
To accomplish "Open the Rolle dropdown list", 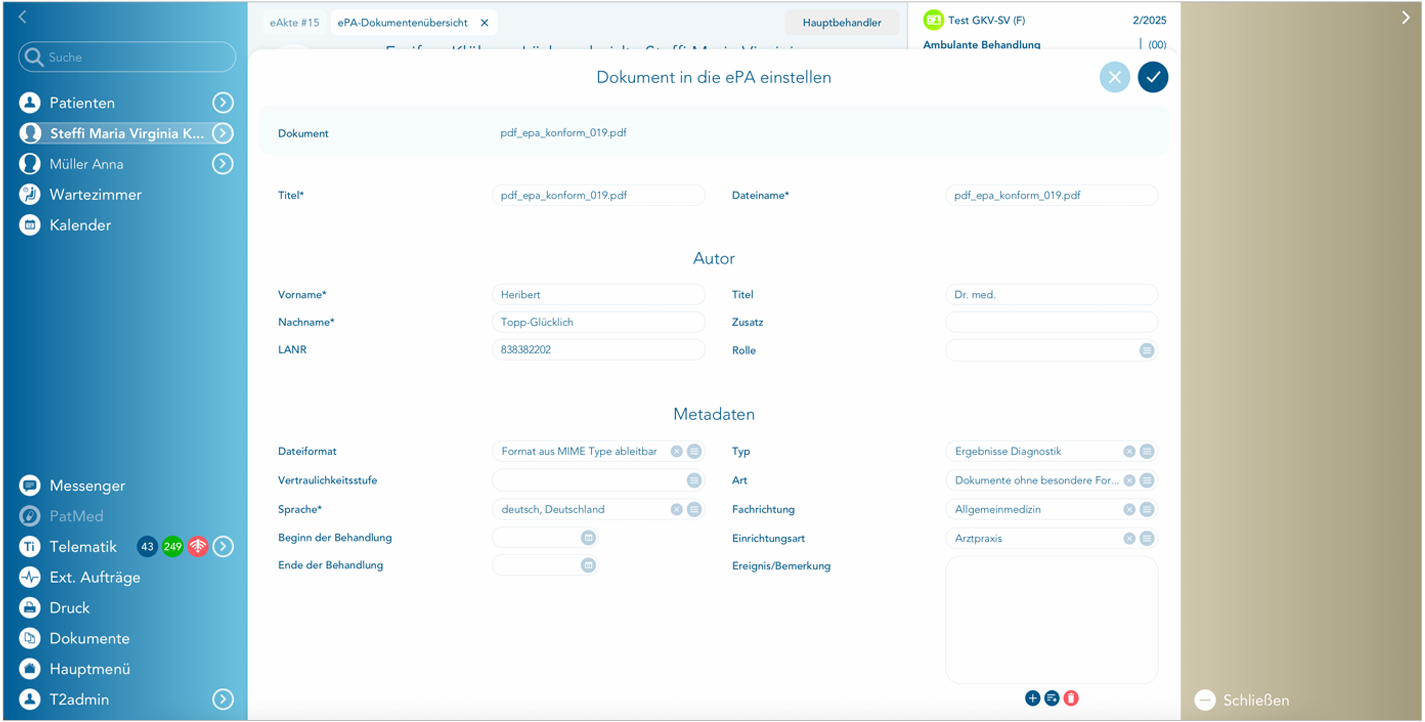I will (1146, 351).
